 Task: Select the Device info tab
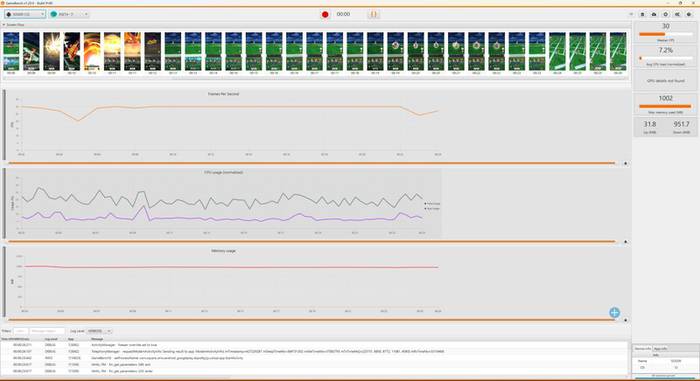[643, 348]
